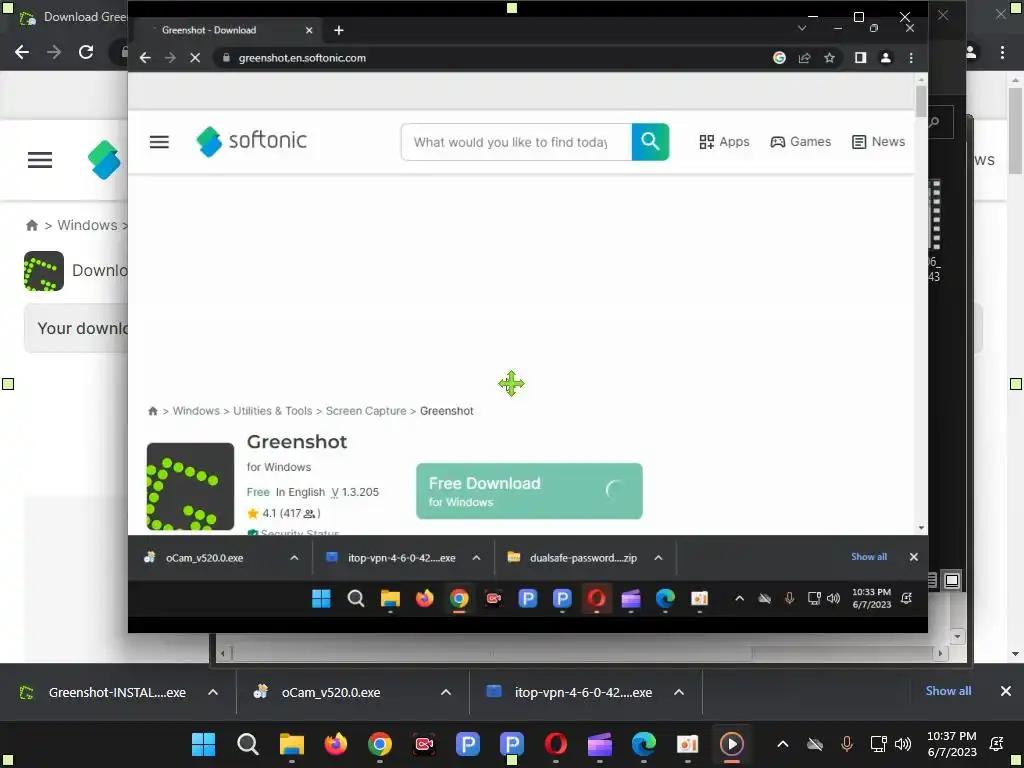Click the rating '4.1 (417' text
The height and width of the screenshot is (768, 1024).
283,513
